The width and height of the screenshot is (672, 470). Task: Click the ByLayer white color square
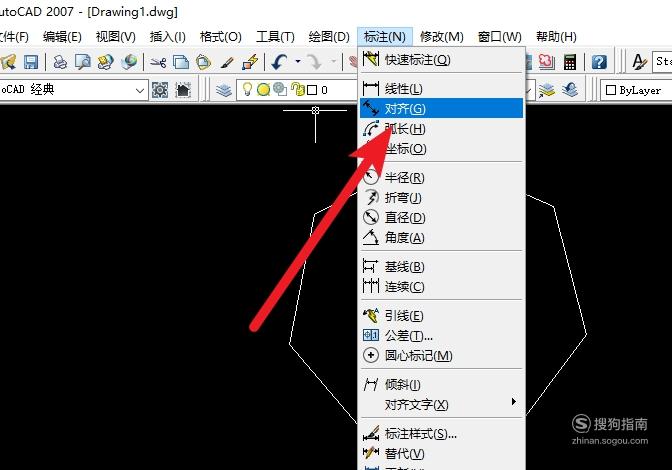611,90
